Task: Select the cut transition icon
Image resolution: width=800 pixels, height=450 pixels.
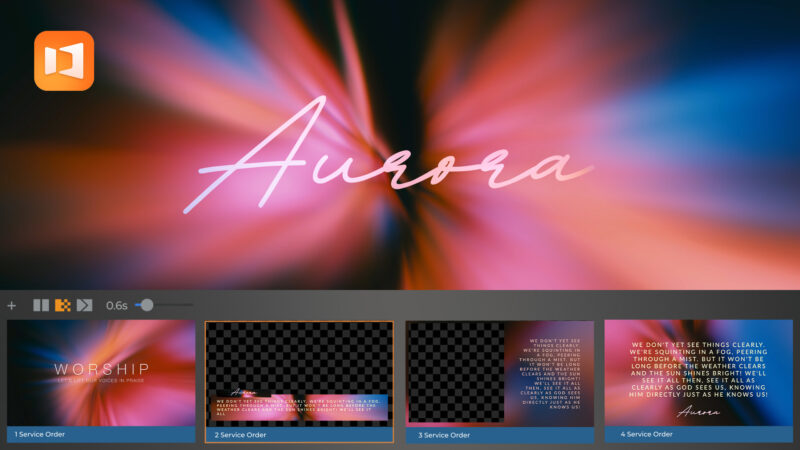Action: [41, 305]
